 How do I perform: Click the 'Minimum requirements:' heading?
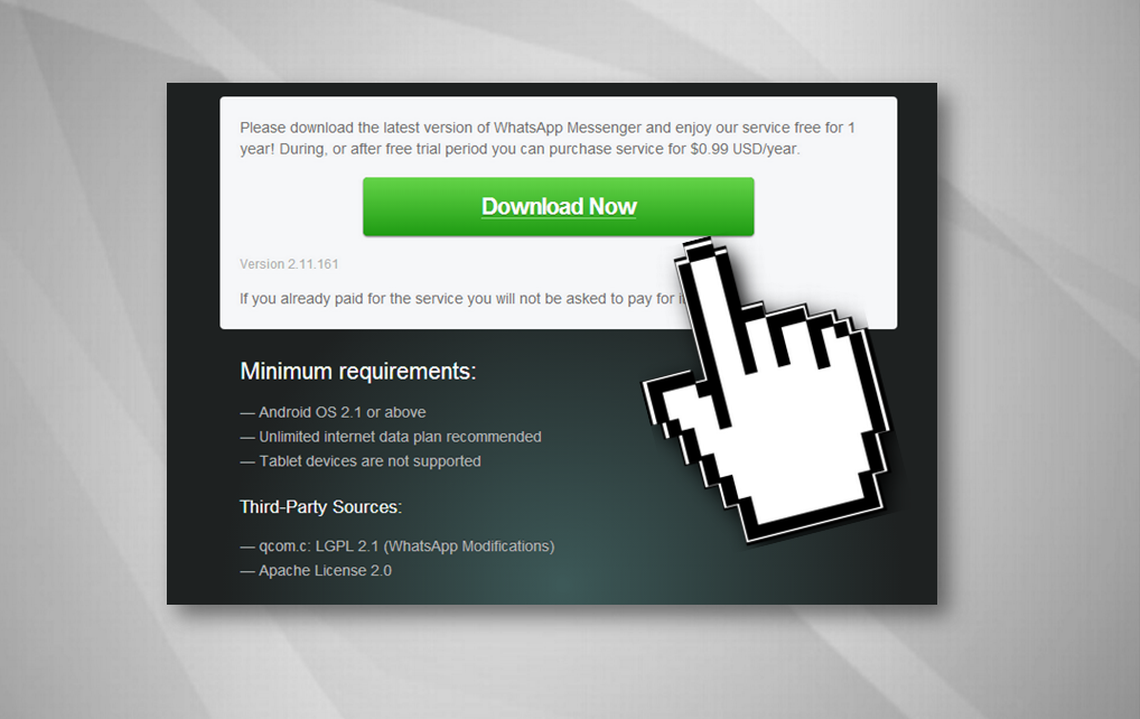click(358, 371)
